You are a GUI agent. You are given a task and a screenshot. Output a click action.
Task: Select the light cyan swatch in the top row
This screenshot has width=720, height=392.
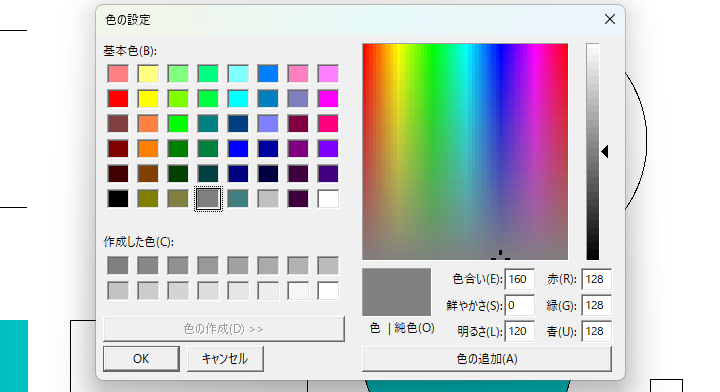tap(238, 73)
